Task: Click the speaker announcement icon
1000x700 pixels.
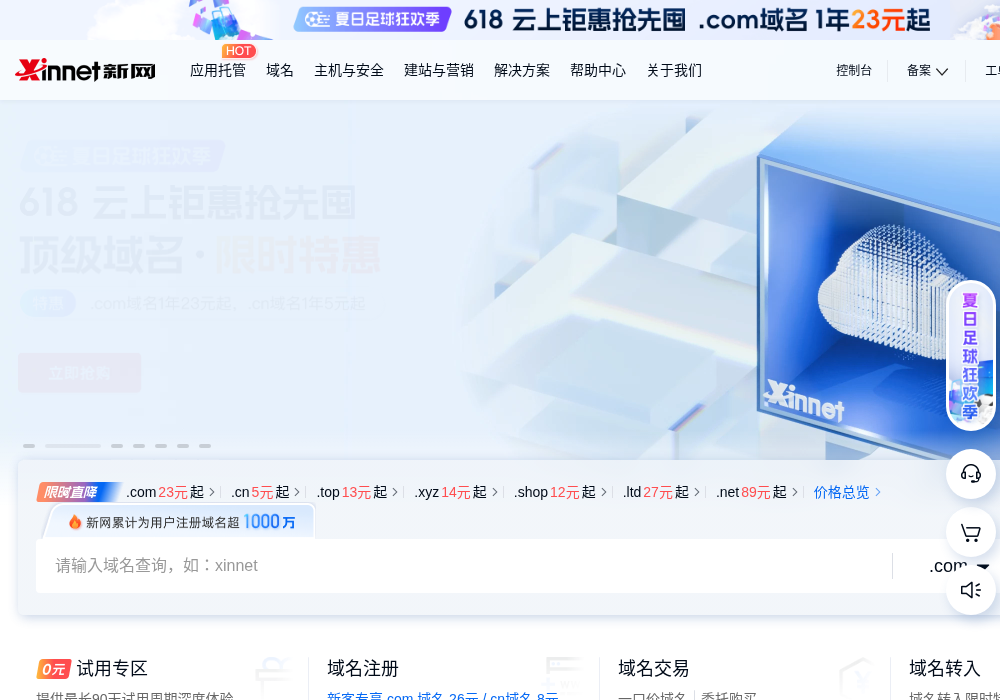Action: point(971,590)
